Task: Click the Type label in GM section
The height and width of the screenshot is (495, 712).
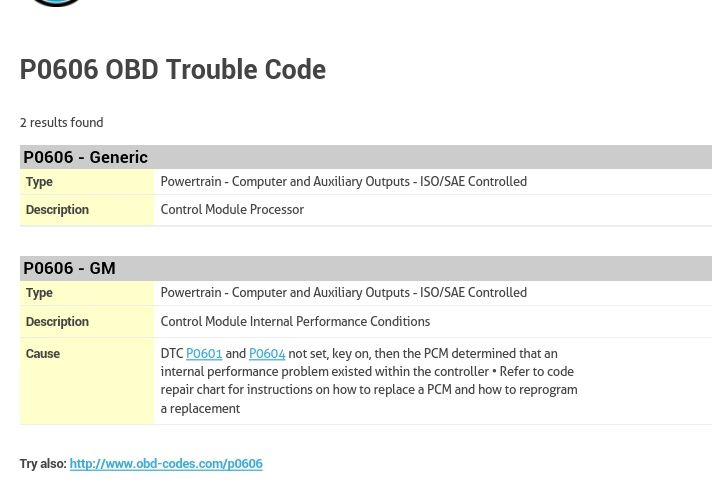Action: click(39, 293)
